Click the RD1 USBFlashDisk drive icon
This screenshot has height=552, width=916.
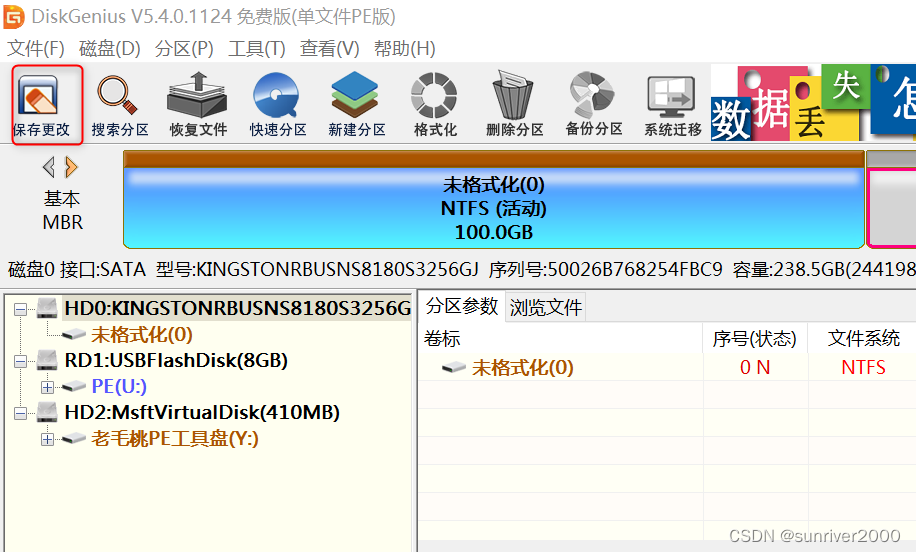click(47, 360)
